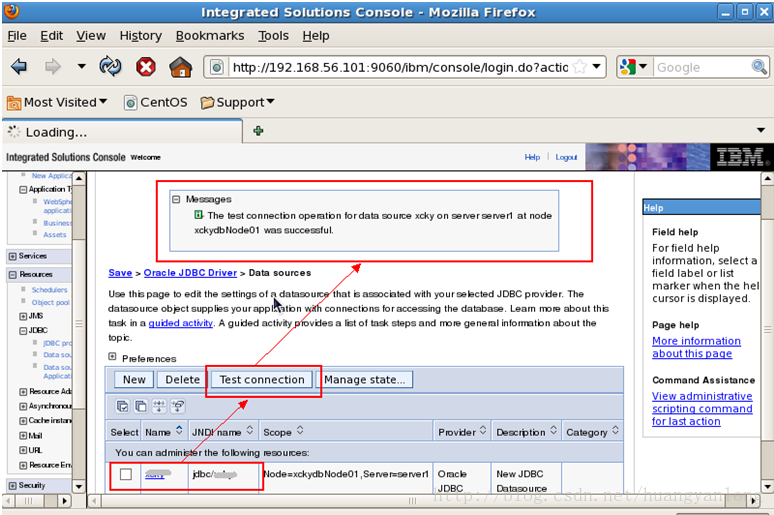Click the Save breadcrumb link
774x515 pixels.
point(120,273)
